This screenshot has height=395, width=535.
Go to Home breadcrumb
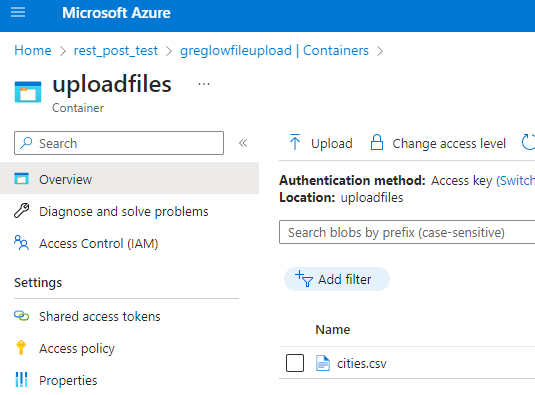(x=33, y=50)
